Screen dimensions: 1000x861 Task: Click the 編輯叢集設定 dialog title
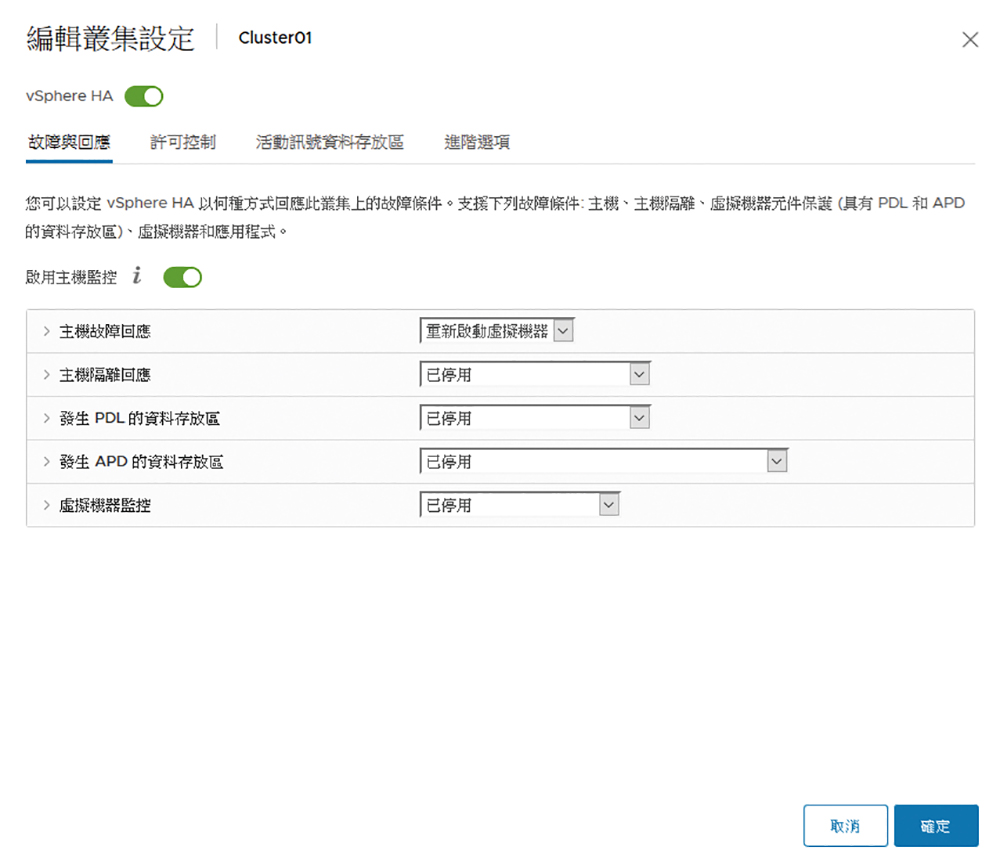point(110,38)
